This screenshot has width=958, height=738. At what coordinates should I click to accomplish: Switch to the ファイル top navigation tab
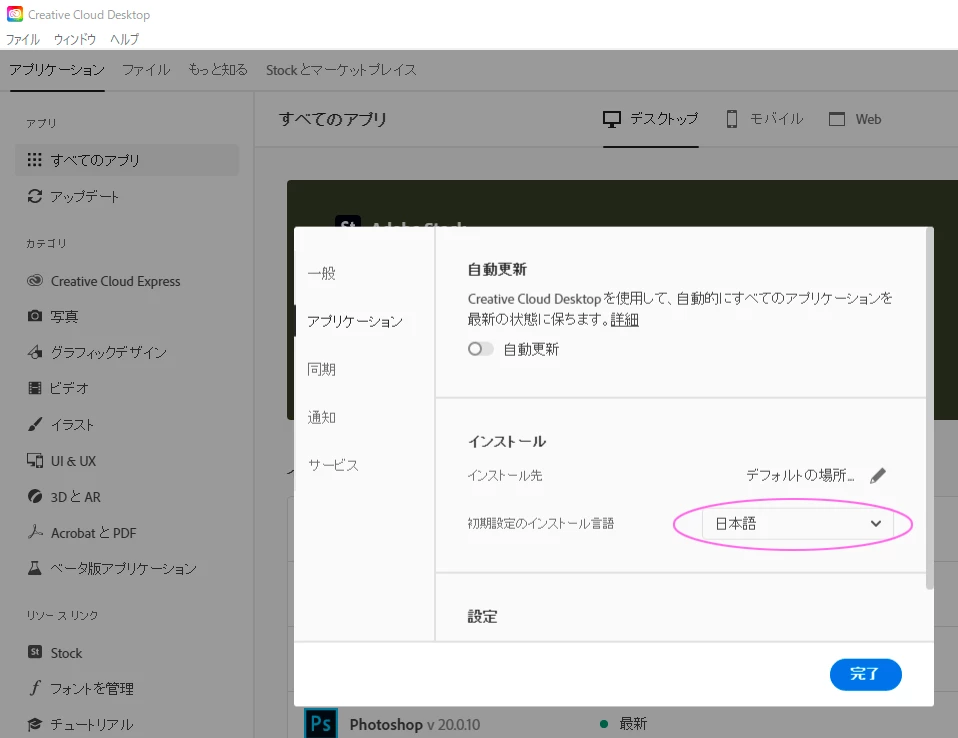(x=146, y=70)
